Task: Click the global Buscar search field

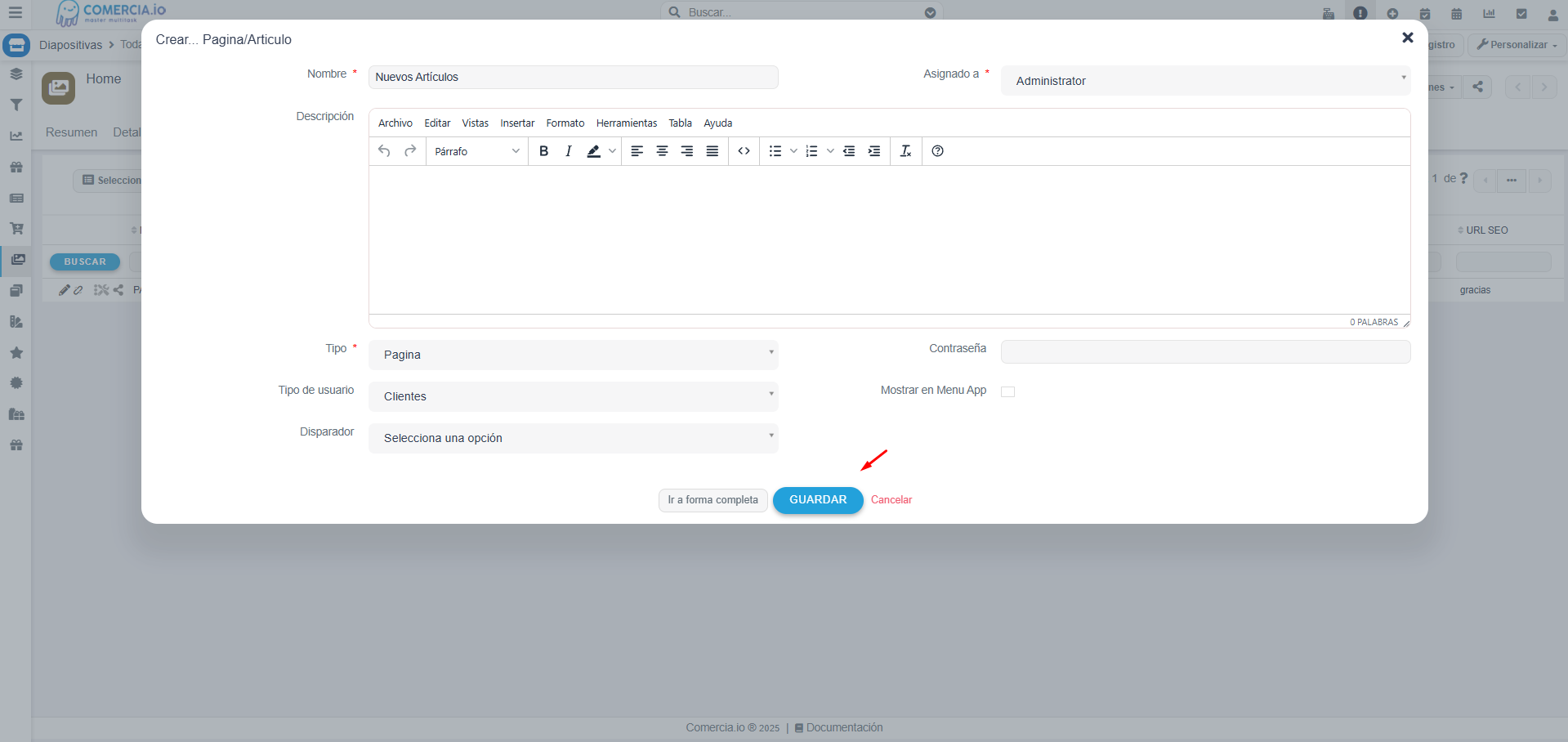Action: [x=802, y=12]
